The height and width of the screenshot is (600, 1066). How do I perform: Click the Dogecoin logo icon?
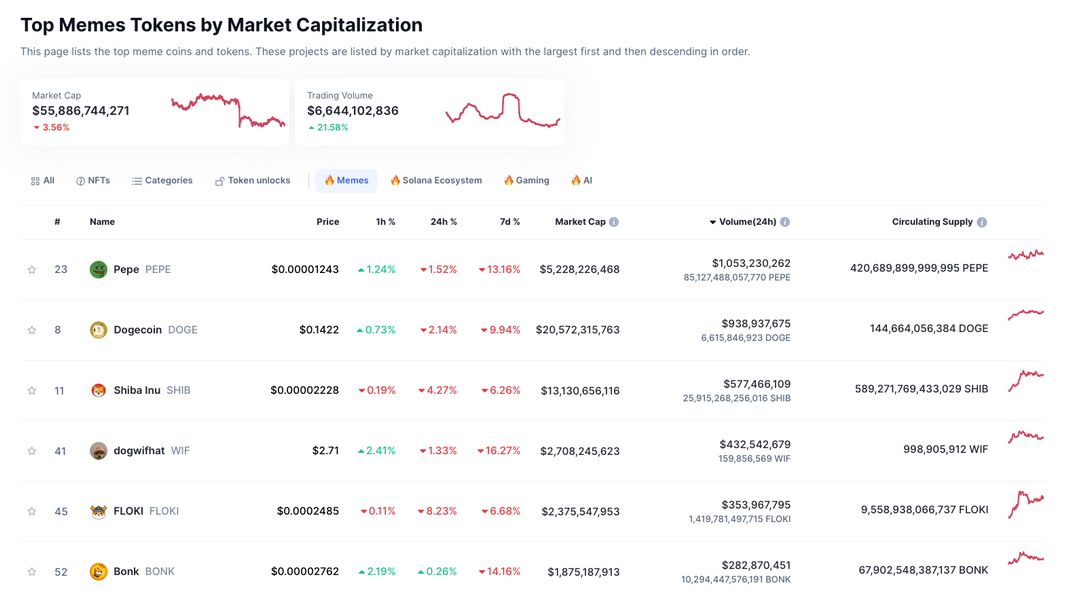[x=98, y=330]
